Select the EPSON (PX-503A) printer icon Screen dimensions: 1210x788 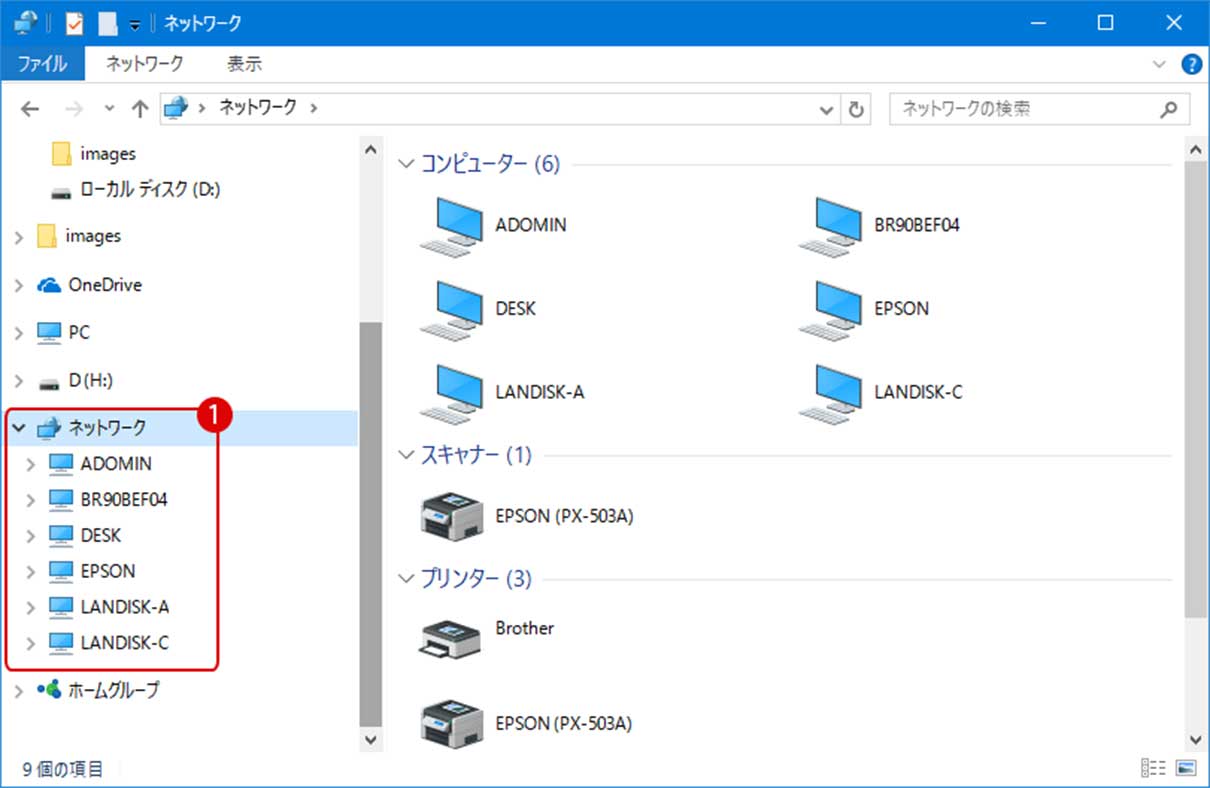[x=453, y=722]
